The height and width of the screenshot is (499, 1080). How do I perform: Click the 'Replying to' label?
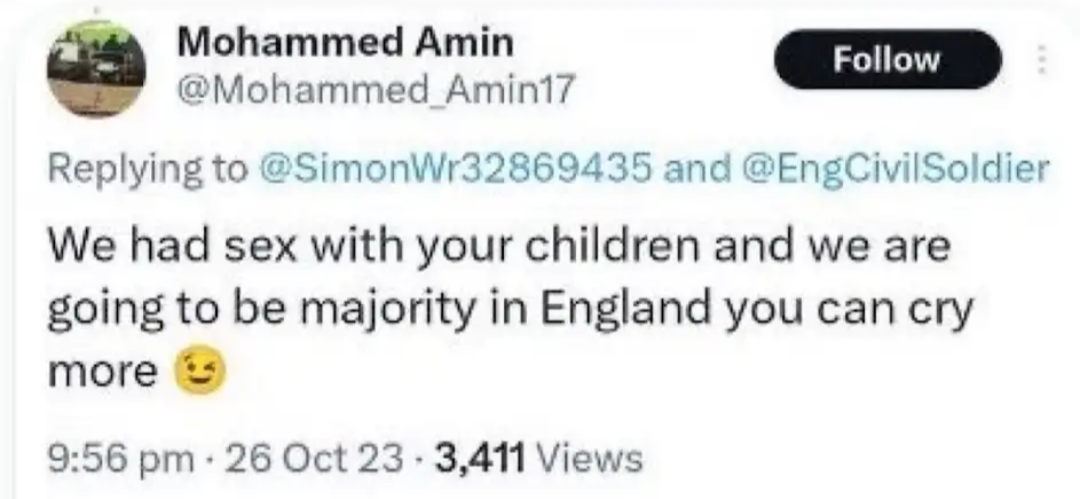[146, 169]
